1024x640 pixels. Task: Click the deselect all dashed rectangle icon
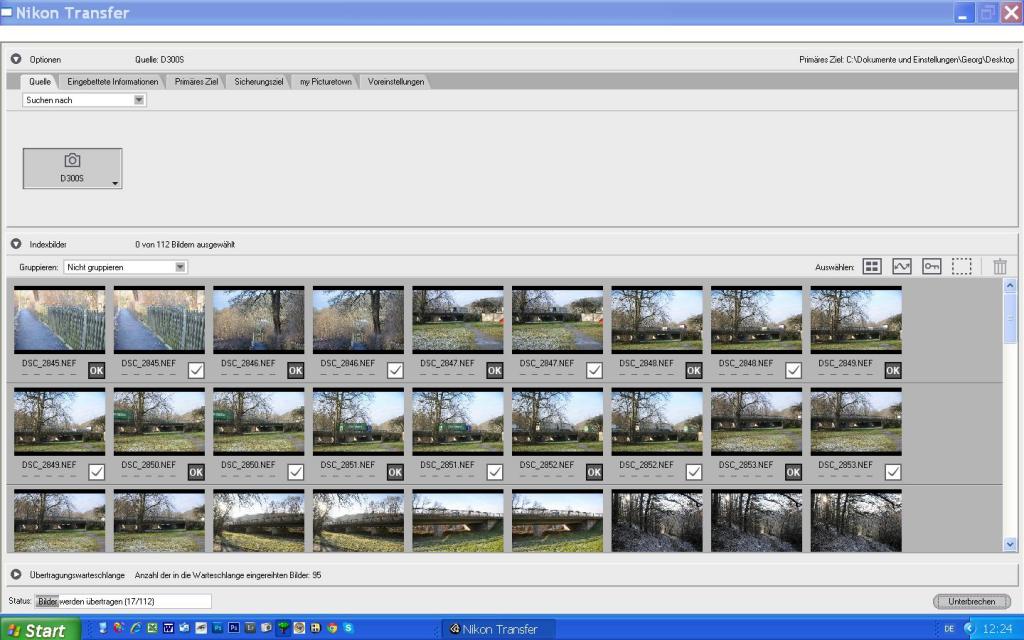(x=961, y=266)
